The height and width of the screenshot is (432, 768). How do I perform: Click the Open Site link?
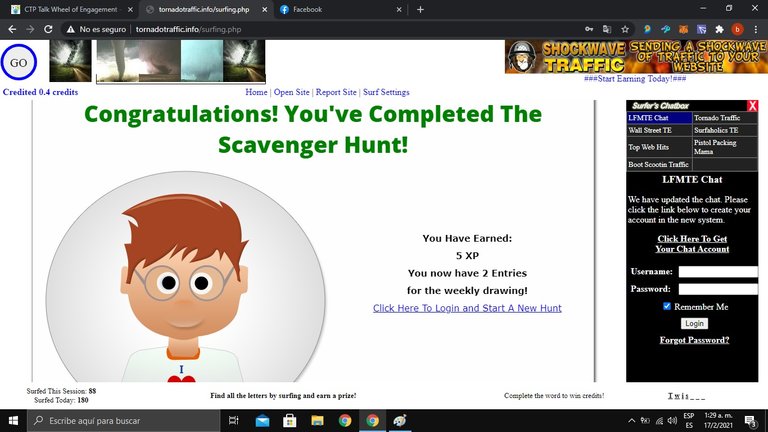pyautogui.click(x=291, y=92)
